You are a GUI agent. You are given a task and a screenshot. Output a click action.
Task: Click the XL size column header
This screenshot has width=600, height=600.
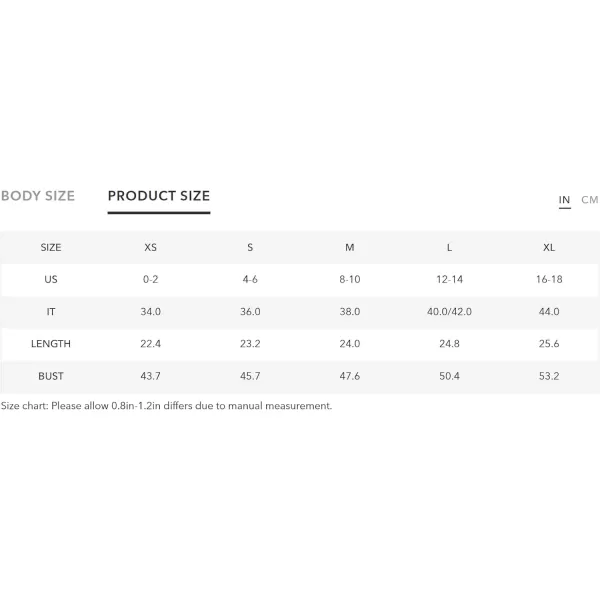pyautogui.click(x=549, y=248)
